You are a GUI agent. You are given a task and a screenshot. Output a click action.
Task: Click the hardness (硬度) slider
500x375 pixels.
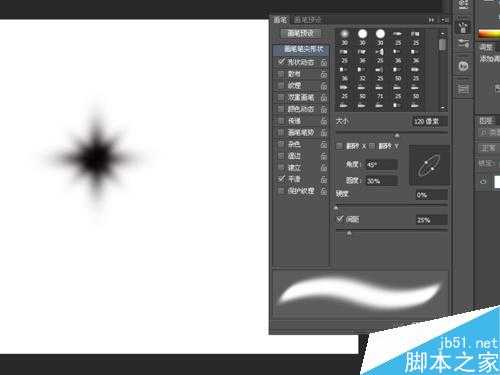[x=391, y=206]
